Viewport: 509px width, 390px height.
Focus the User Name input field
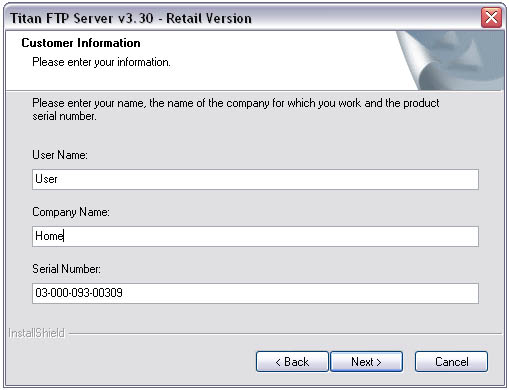pos(255,179)
